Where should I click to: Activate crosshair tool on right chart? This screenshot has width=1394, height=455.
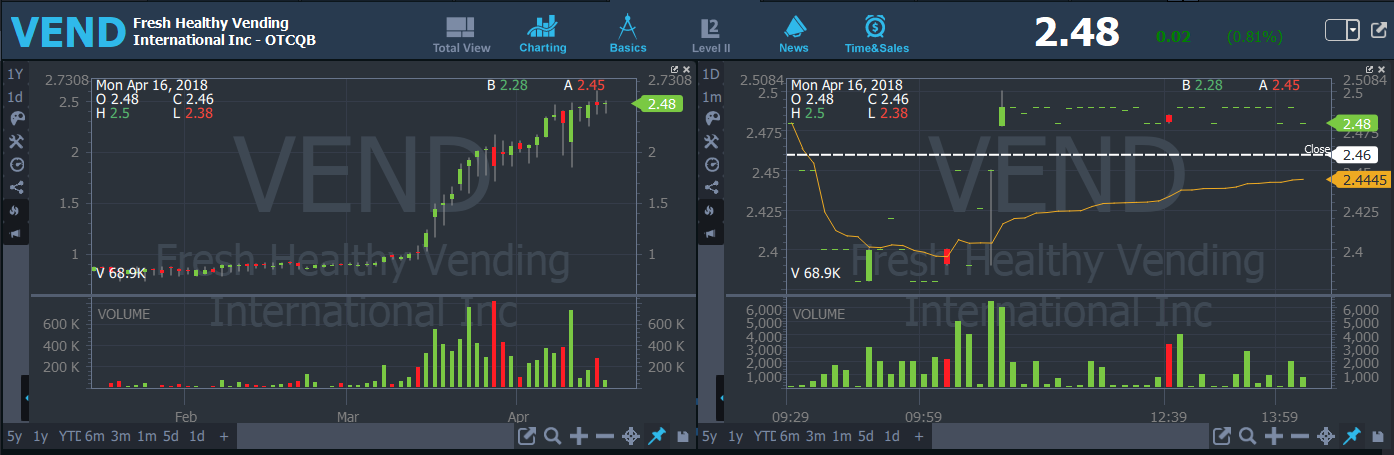tap(1326, 436)
